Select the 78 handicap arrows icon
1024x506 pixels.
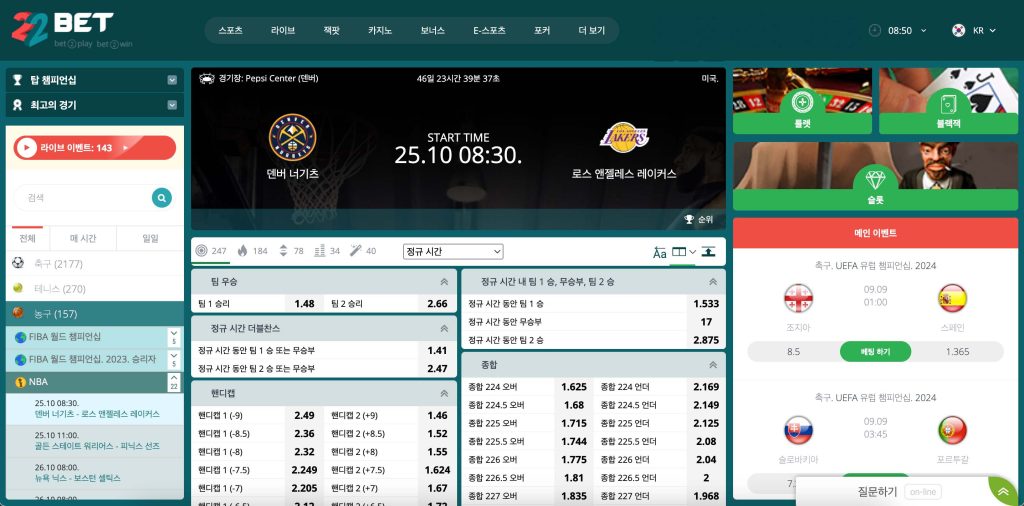point(283,251)
